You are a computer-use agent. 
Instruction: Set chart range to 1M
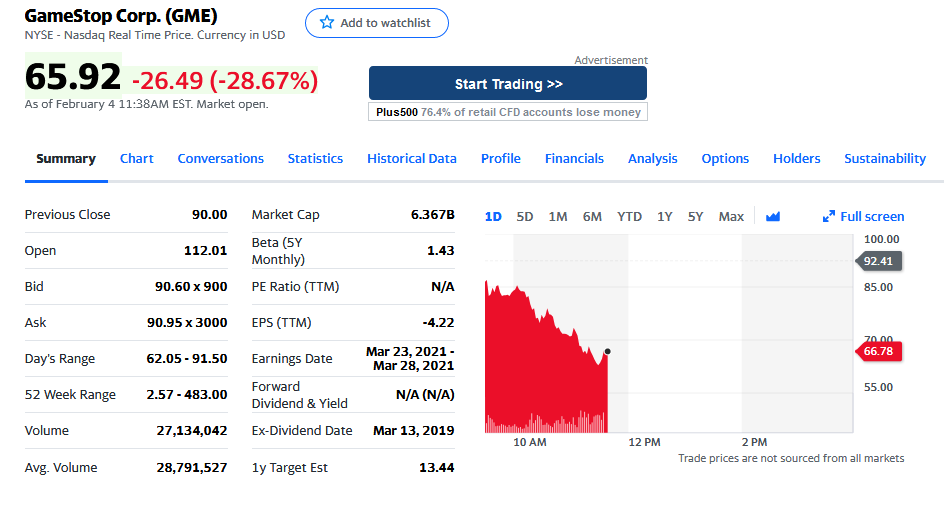(x=558, y=217)
